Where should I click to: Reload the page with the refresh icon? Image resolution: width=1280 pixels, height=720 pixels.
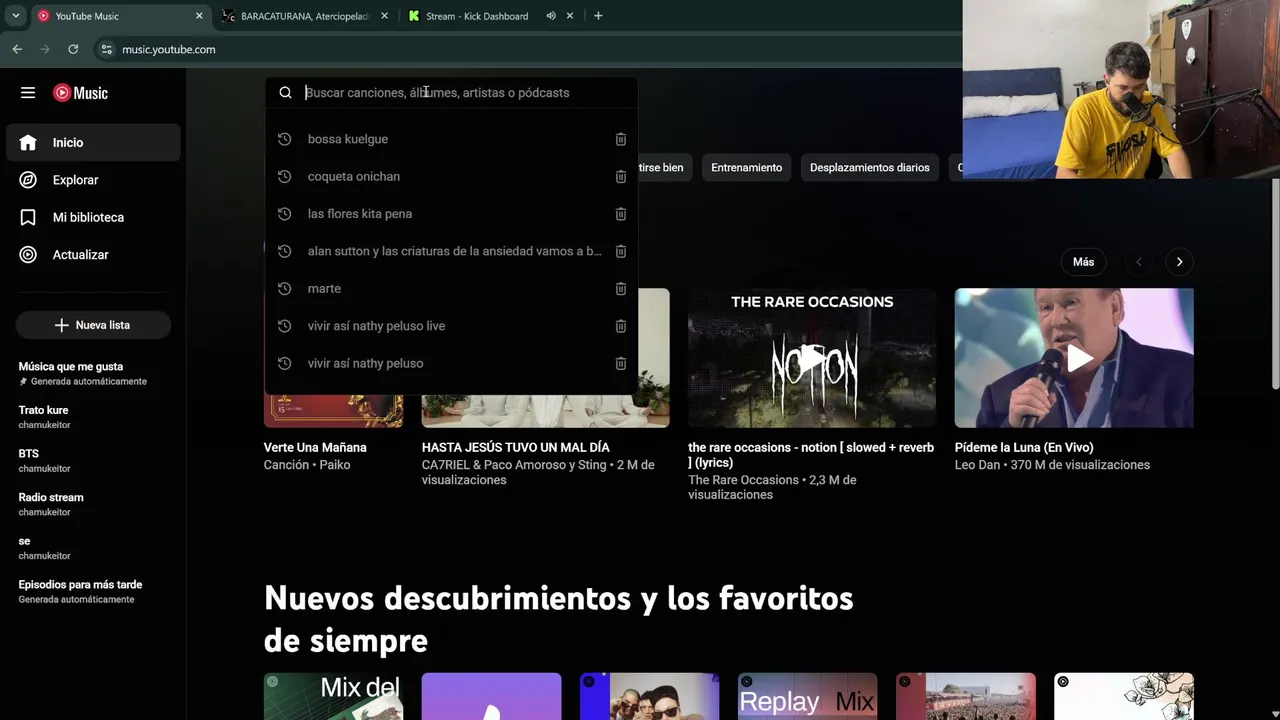[x=73, y=49]
